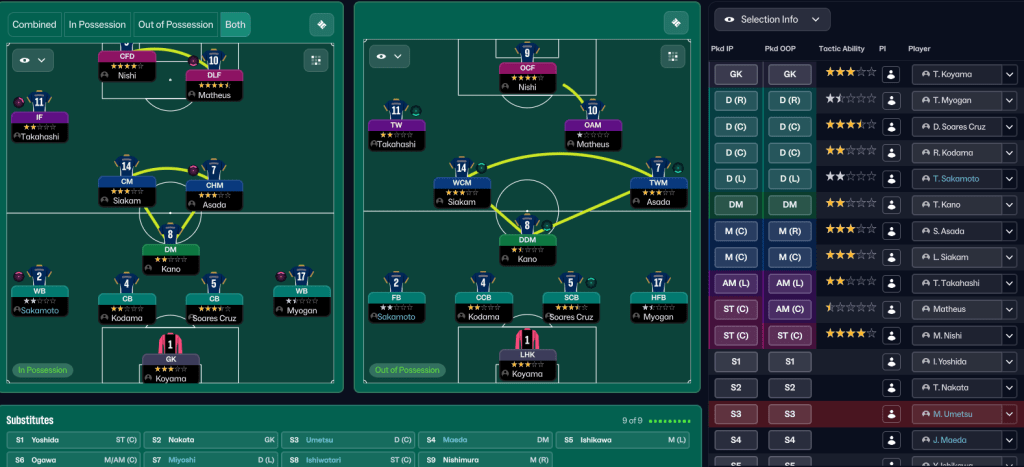Screen dimensions: 1024x467
Task: Click player instructions icon for Matheus row
Action: [891, 309]
